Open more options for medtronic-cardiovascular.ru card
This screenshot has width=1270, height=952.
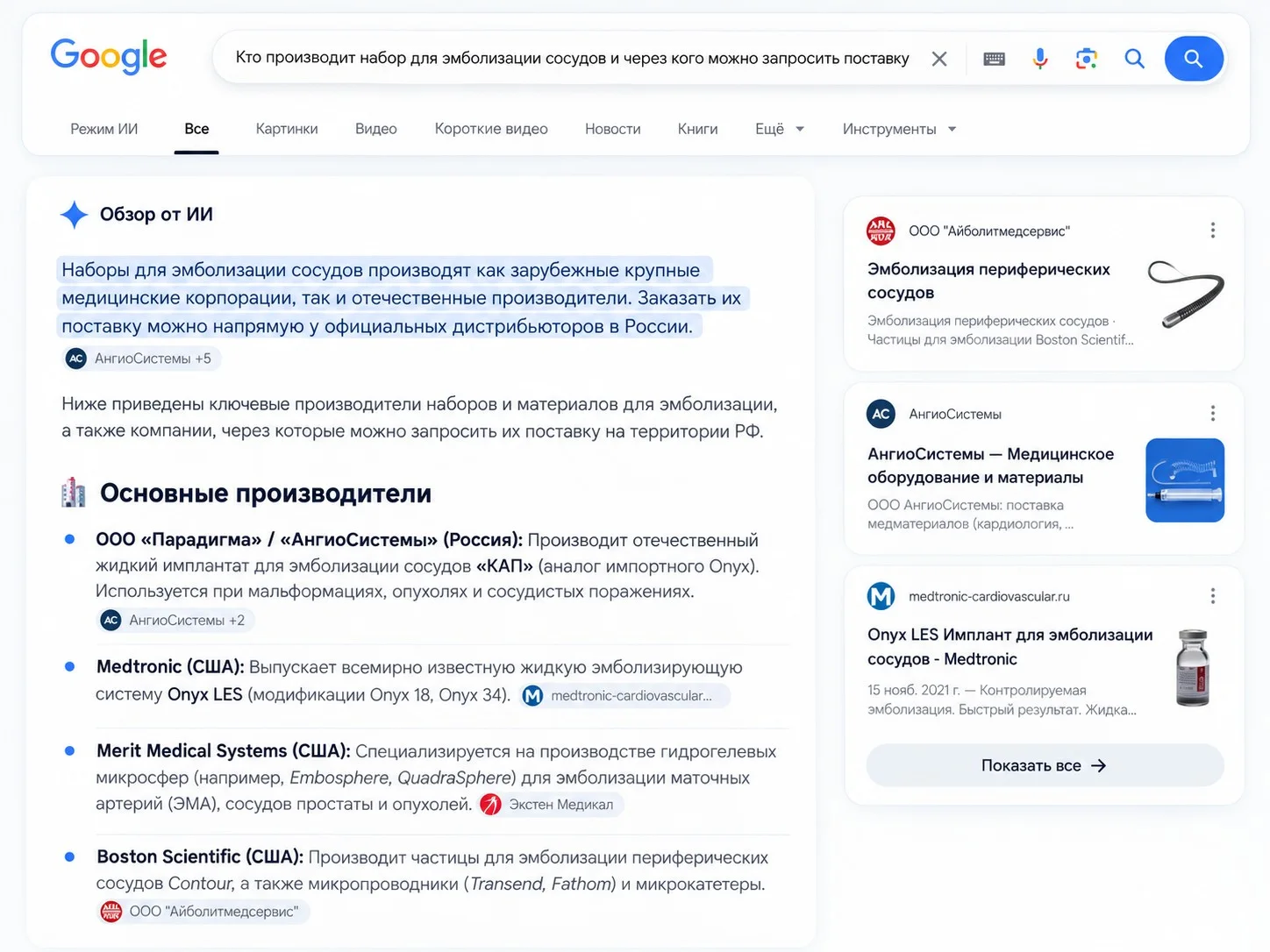(x=1213, y=596)
